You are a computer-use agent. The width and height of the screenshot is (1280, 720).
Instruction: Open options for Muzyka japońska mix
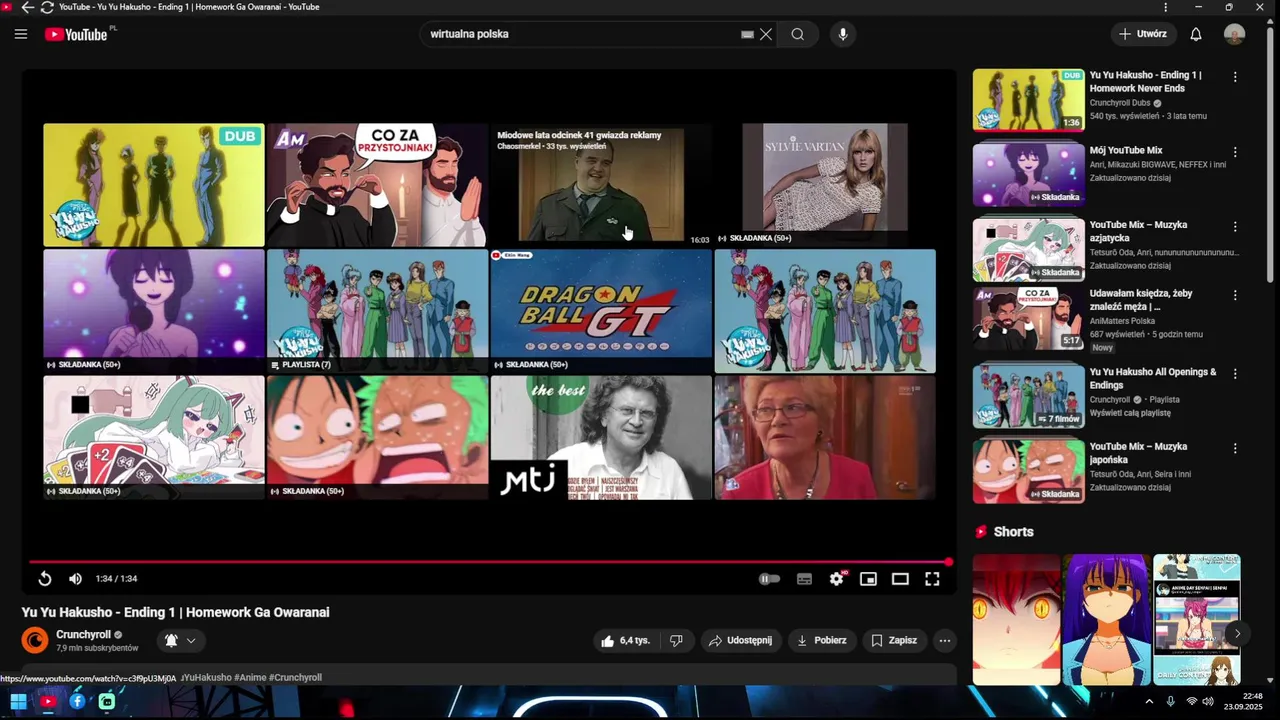click(1235, 448)
